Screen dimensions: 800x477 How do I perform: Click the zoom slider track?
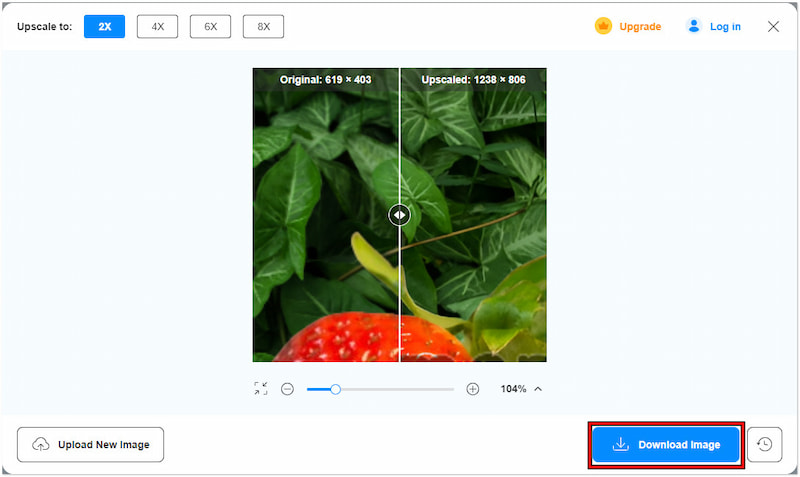pyautogui.click(x=380, y=389)
